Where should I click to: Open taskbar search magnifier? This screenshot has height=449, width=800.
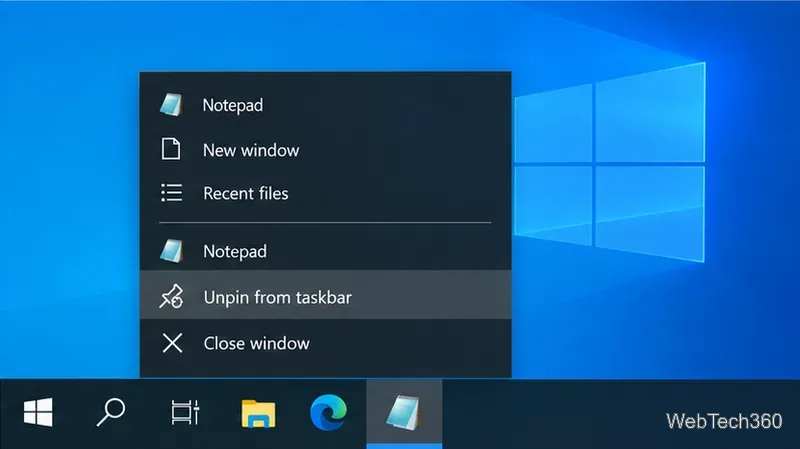[x=111, y=412]
